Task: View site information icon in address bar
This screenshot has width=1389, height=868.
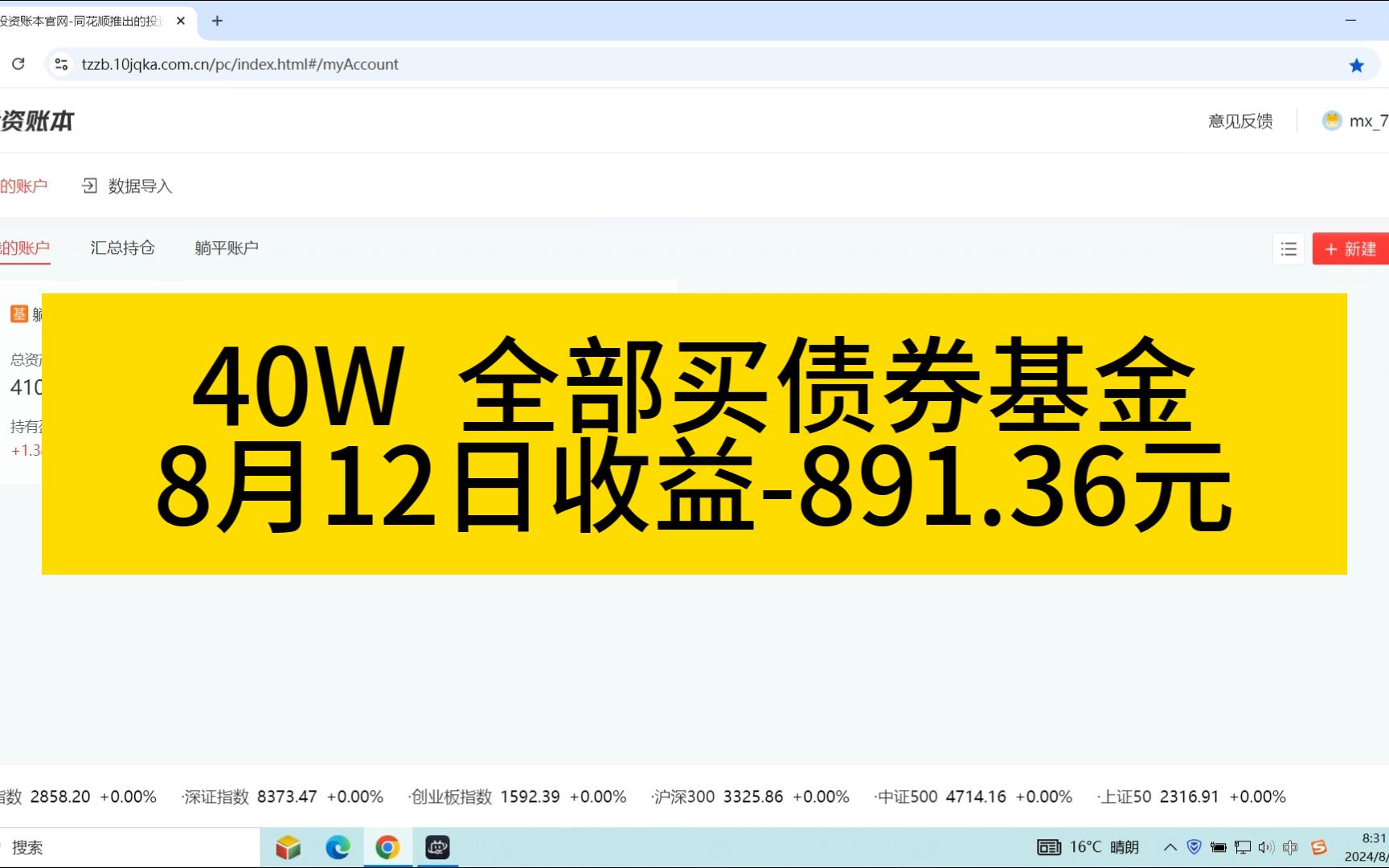Action: pos(61,64)
